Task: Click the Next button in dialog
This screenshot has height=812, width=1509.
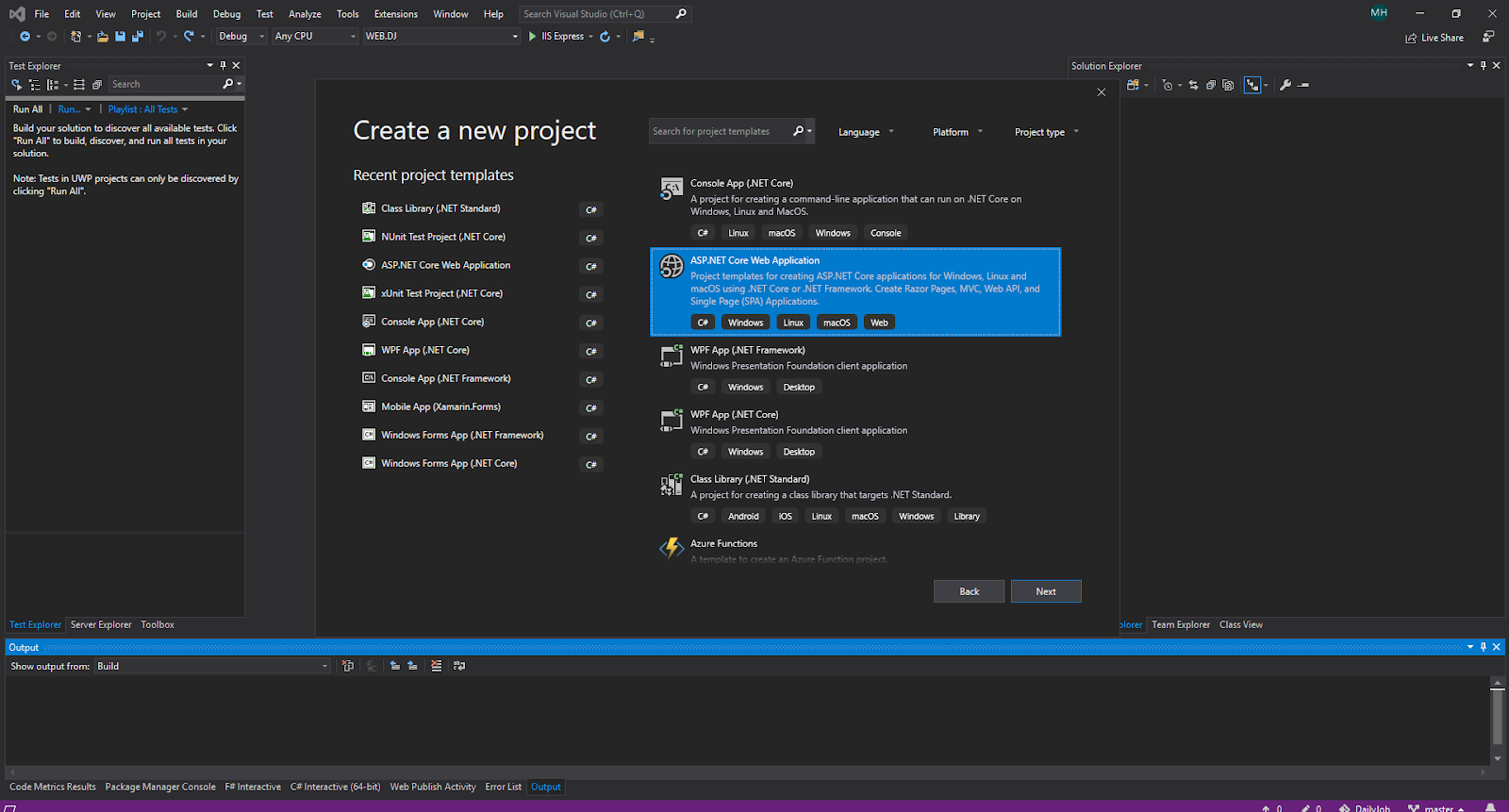Action: tap(1046, 591)
